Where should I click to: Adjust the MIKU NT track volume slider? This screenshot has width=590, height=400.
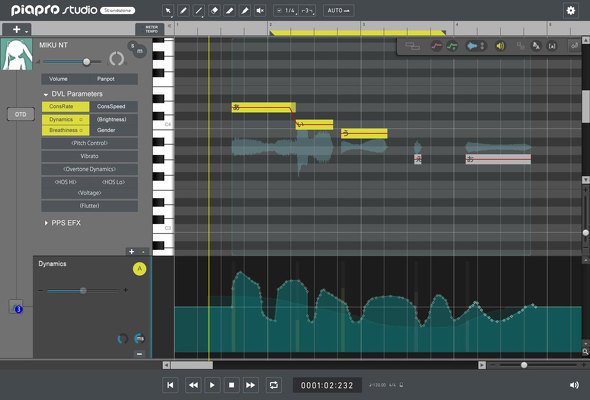tap(87, 62)
